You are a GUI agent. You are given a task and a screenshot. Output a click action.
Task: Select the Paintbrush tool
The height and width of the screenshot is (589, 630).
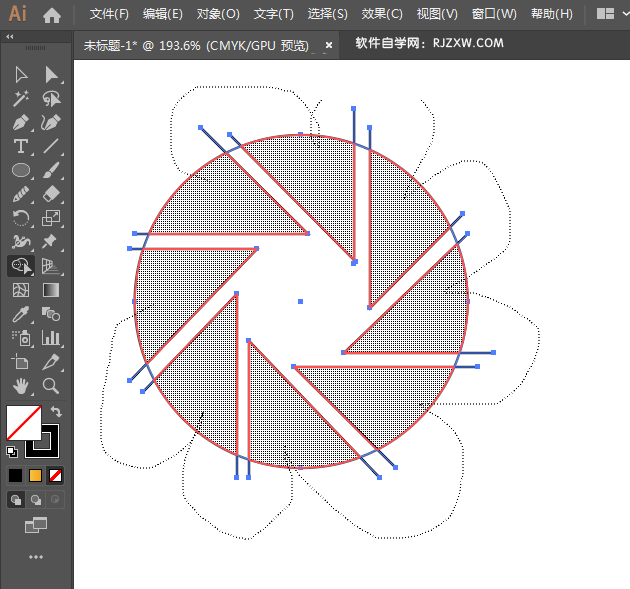point(51,170)
